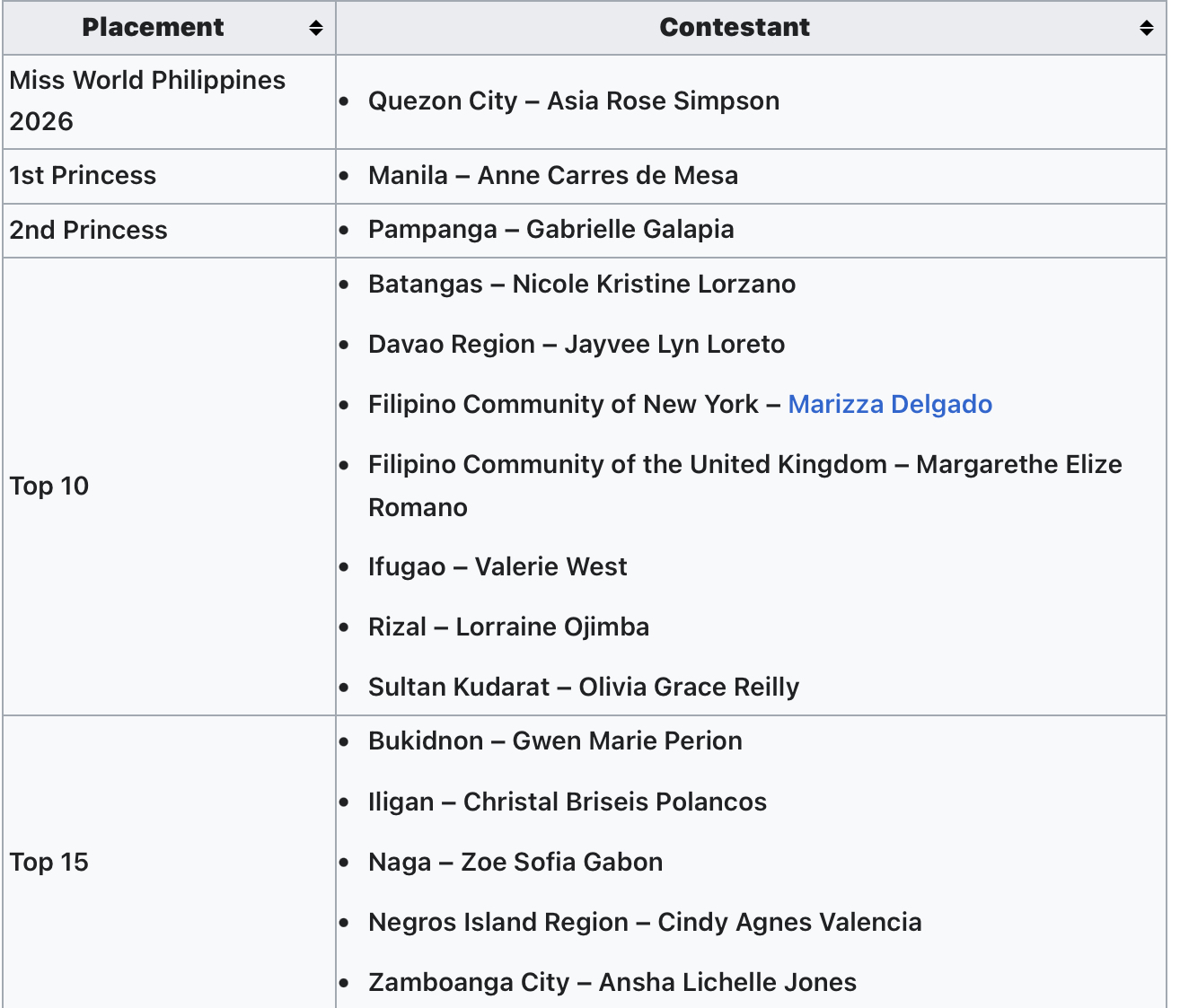This screenshot has width=1180, height=1008.
Task: Click the Ifugao – Valerie West entry
Action: (497, 566)
